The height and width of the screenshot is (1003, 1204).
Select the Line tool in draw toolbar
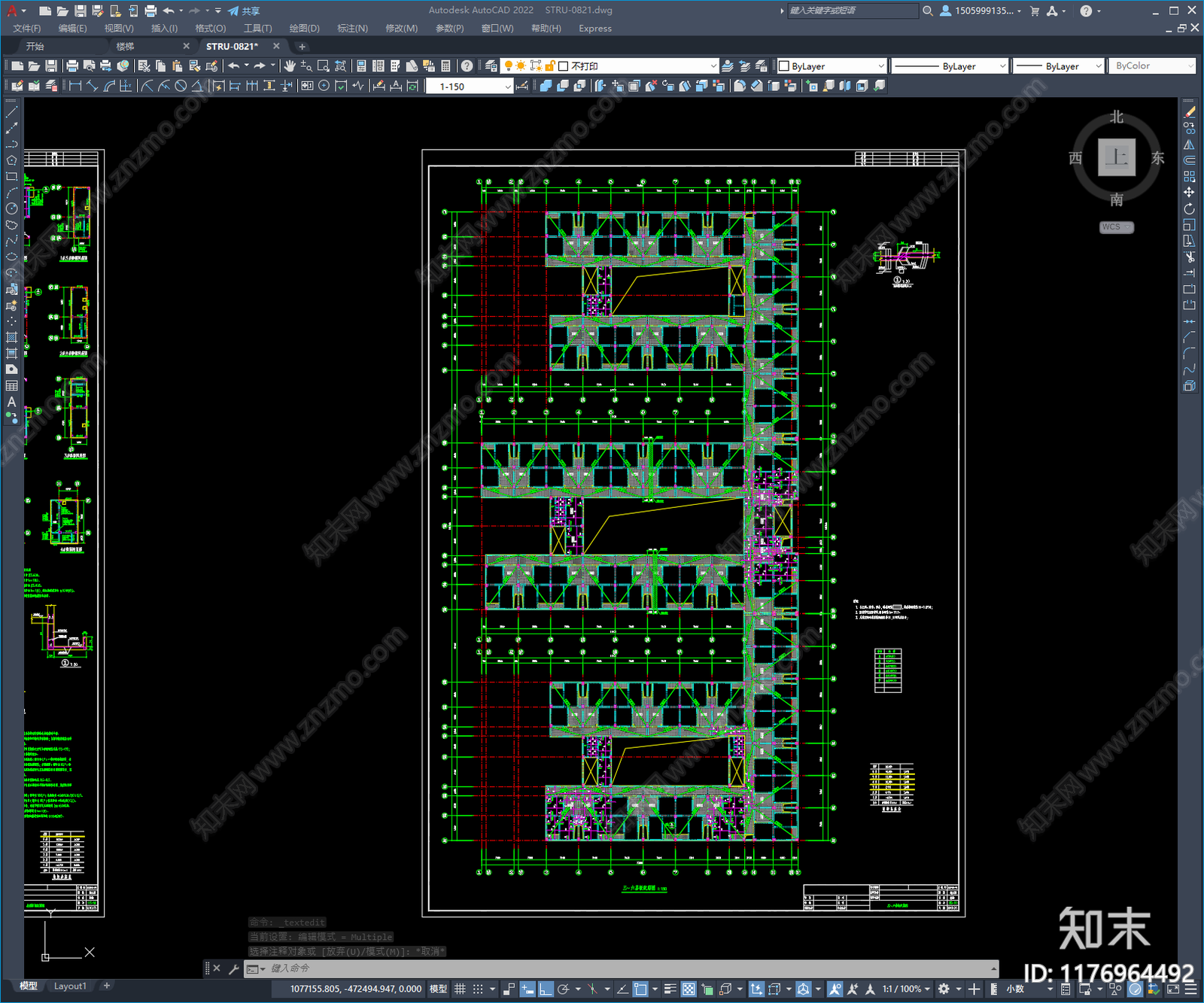click(x=11, y=112)
